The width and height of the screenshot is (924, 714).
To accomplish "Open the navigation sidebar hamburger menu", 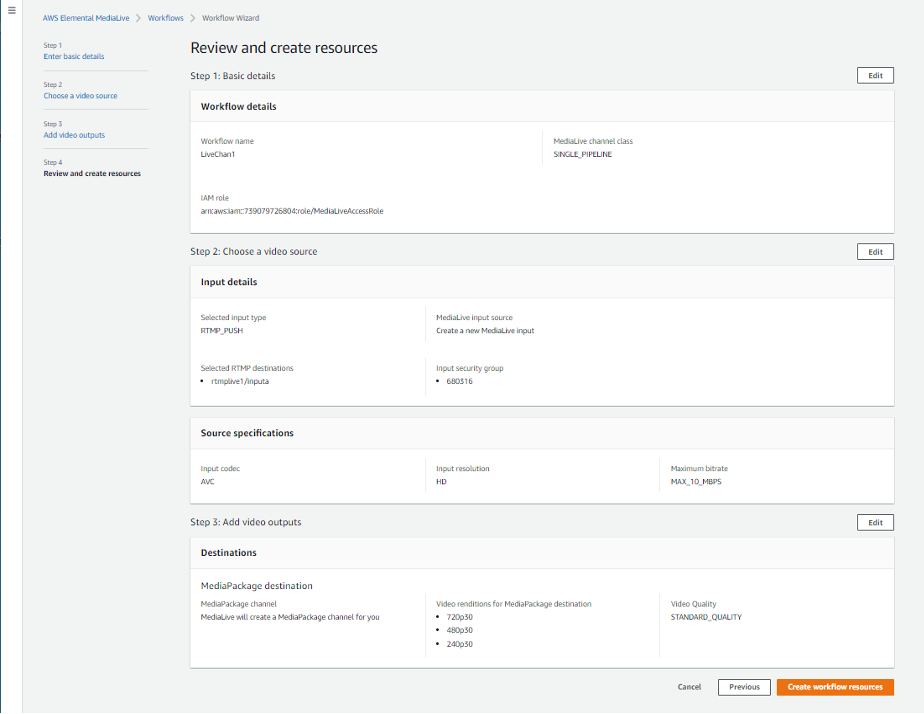I will coord(13,11).
